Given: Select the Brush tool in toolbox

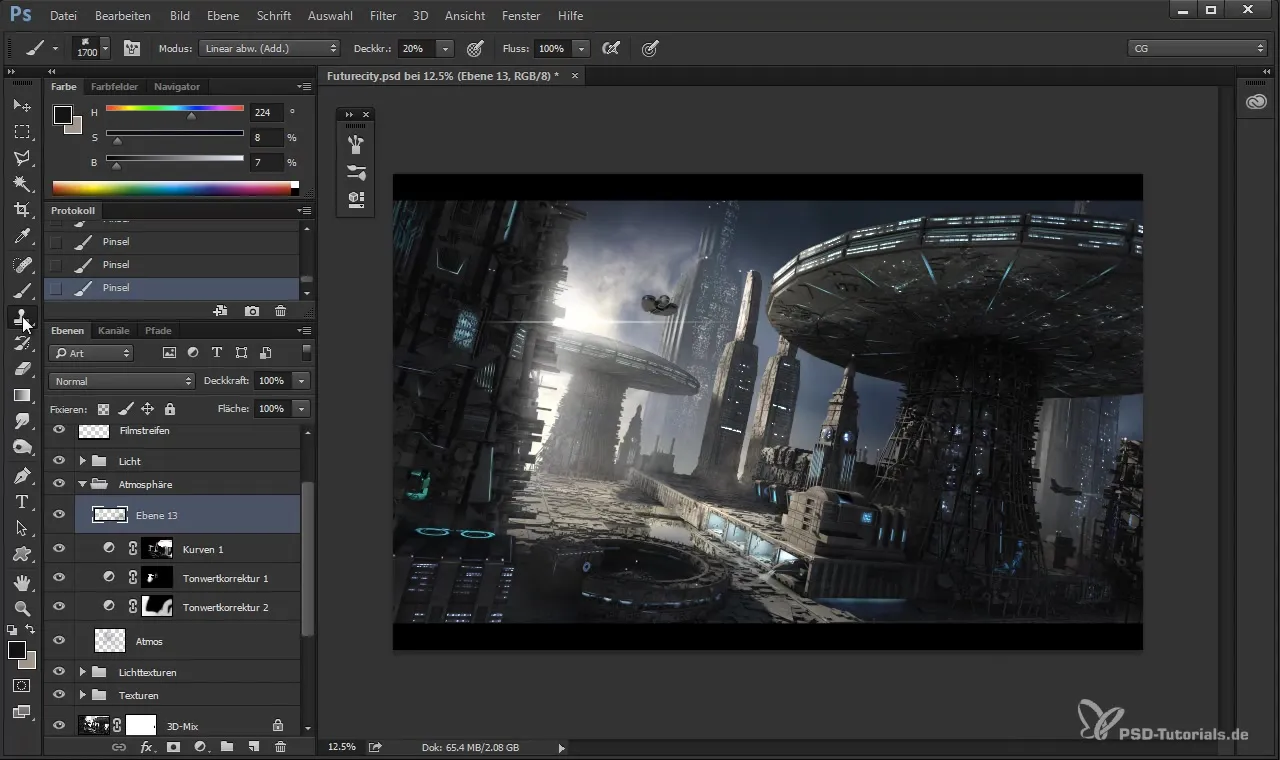Looking at the screenshot, I should 22,291.
